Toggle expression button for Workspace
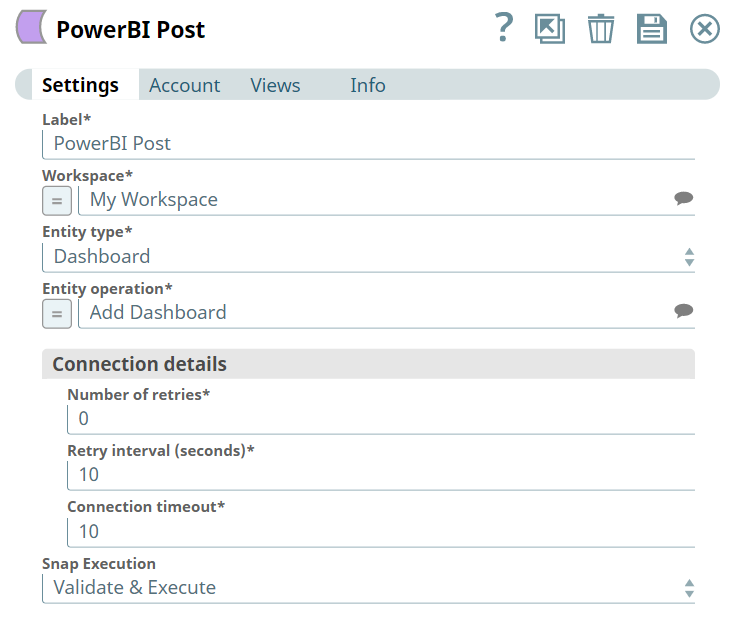 pyautogui.click(x=57, y=201)
